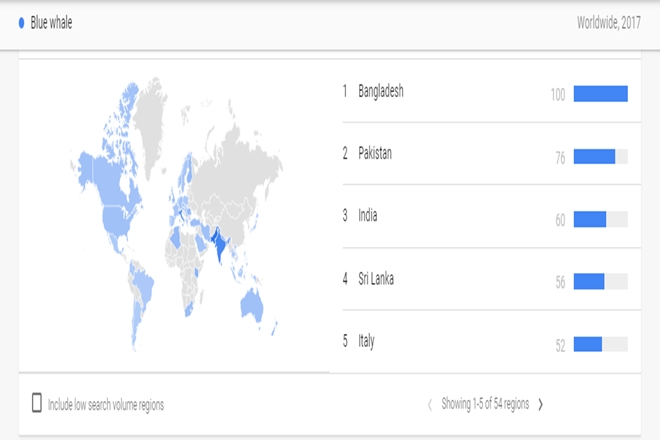Click India's interest bar showing 60
The height and width of the screenshot is (440, 660).
(601, 219)
